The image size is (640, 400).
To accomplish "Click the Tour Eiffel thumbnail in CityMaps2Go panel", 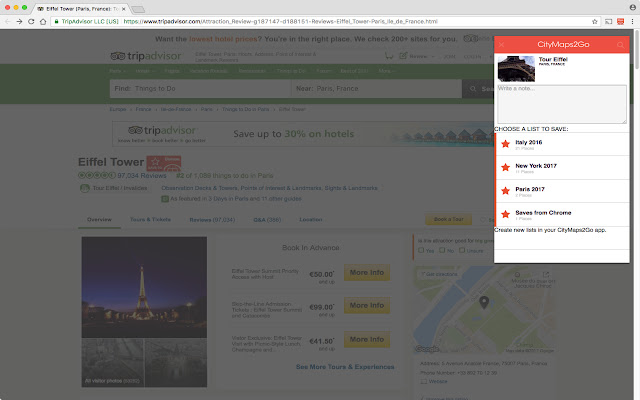I will pyautogui.click(x=516, y=69).
